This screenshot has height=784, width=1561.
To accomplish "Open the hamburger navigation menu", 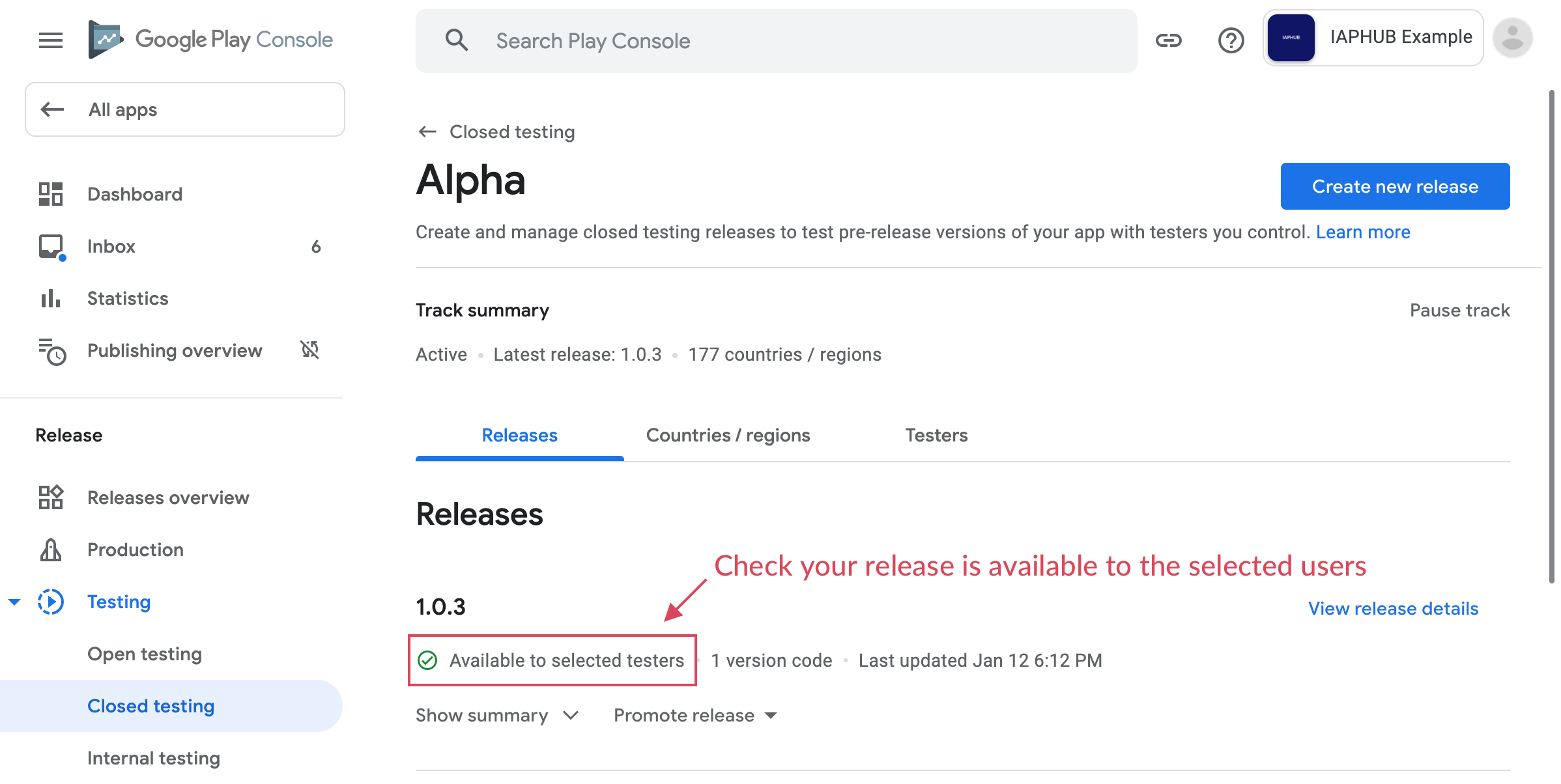I will 51,40.
